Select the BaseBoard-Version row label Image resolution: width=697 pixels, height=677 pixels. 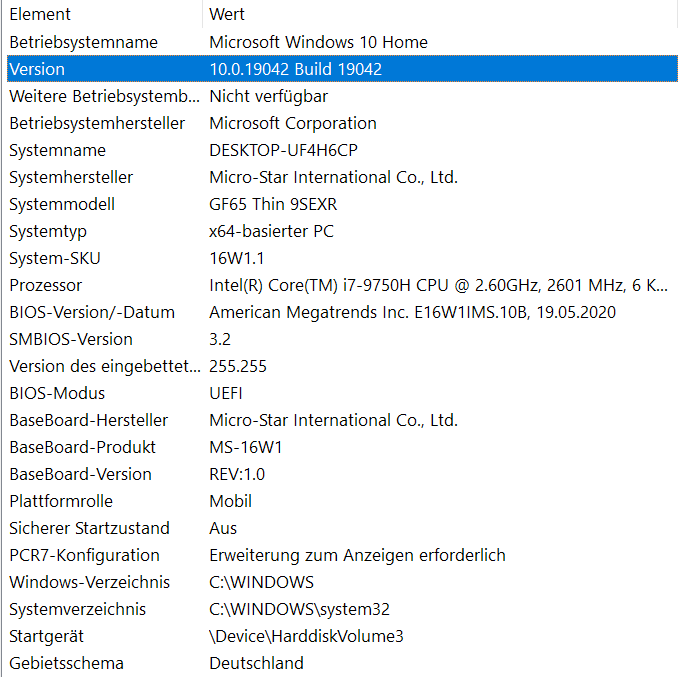(x=80, y=474)
